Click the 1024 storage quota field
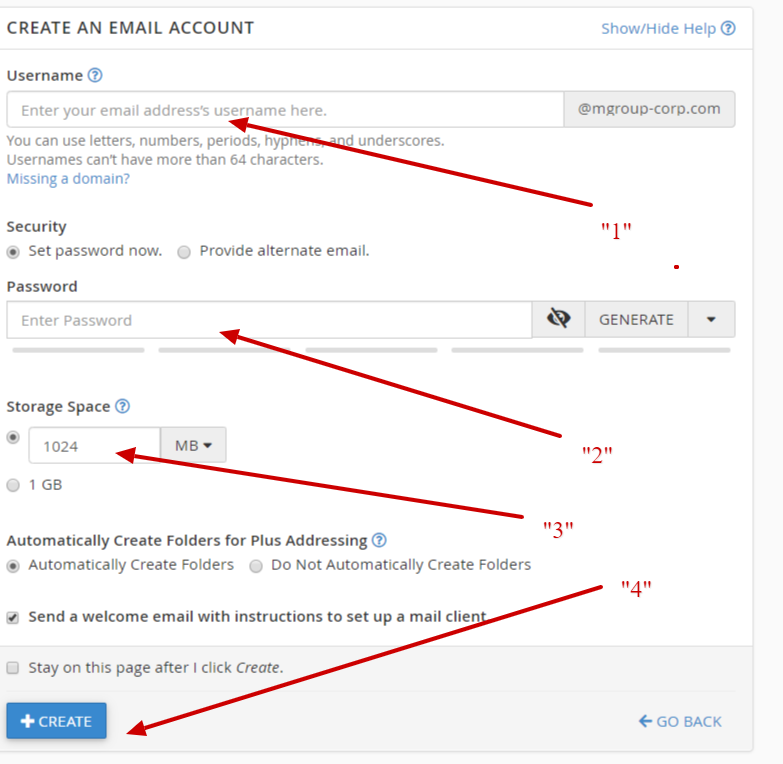783x764 pixels. [x=93, y=446]
